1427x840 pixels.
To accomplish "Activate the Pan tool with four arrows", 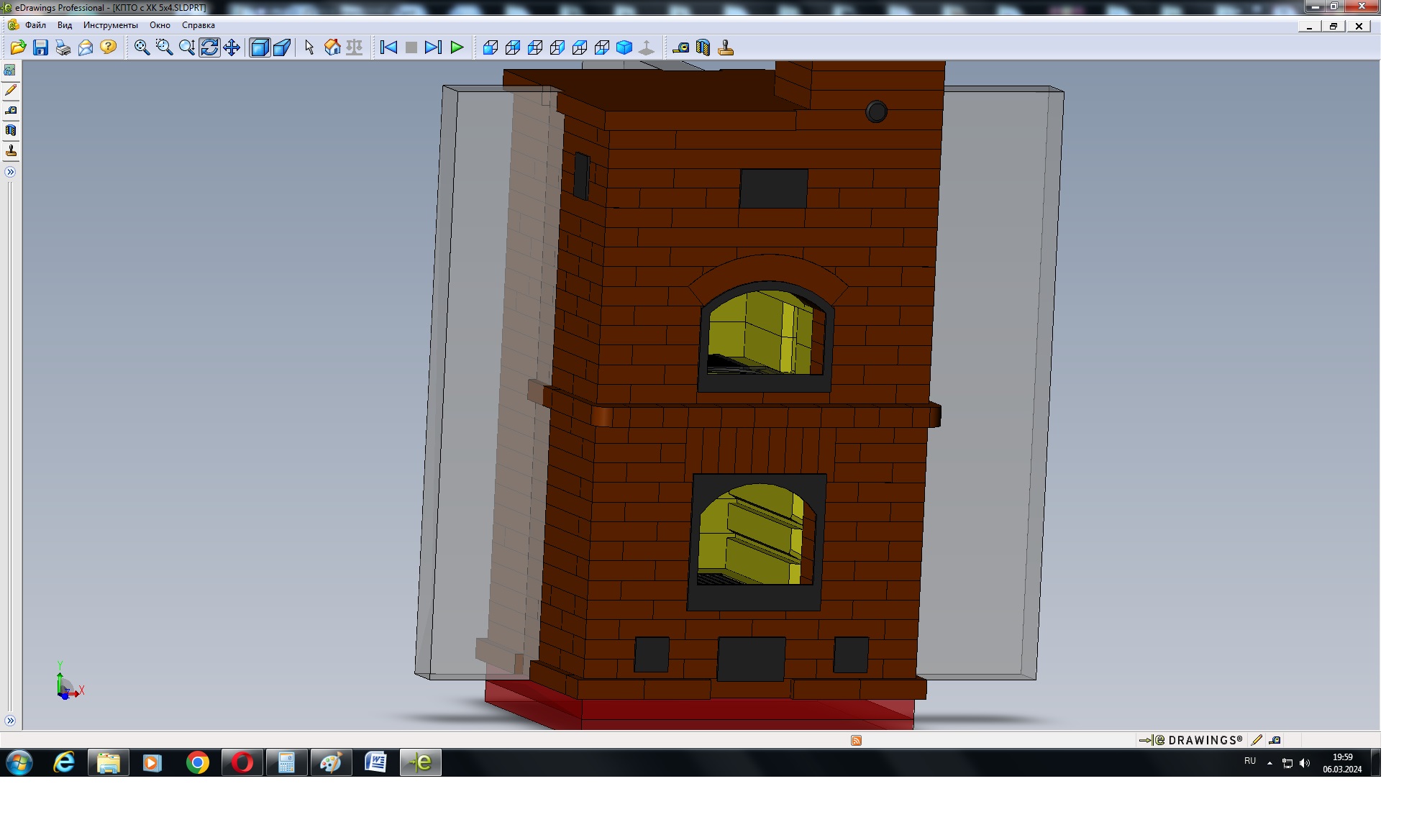I will click(232, 47).
